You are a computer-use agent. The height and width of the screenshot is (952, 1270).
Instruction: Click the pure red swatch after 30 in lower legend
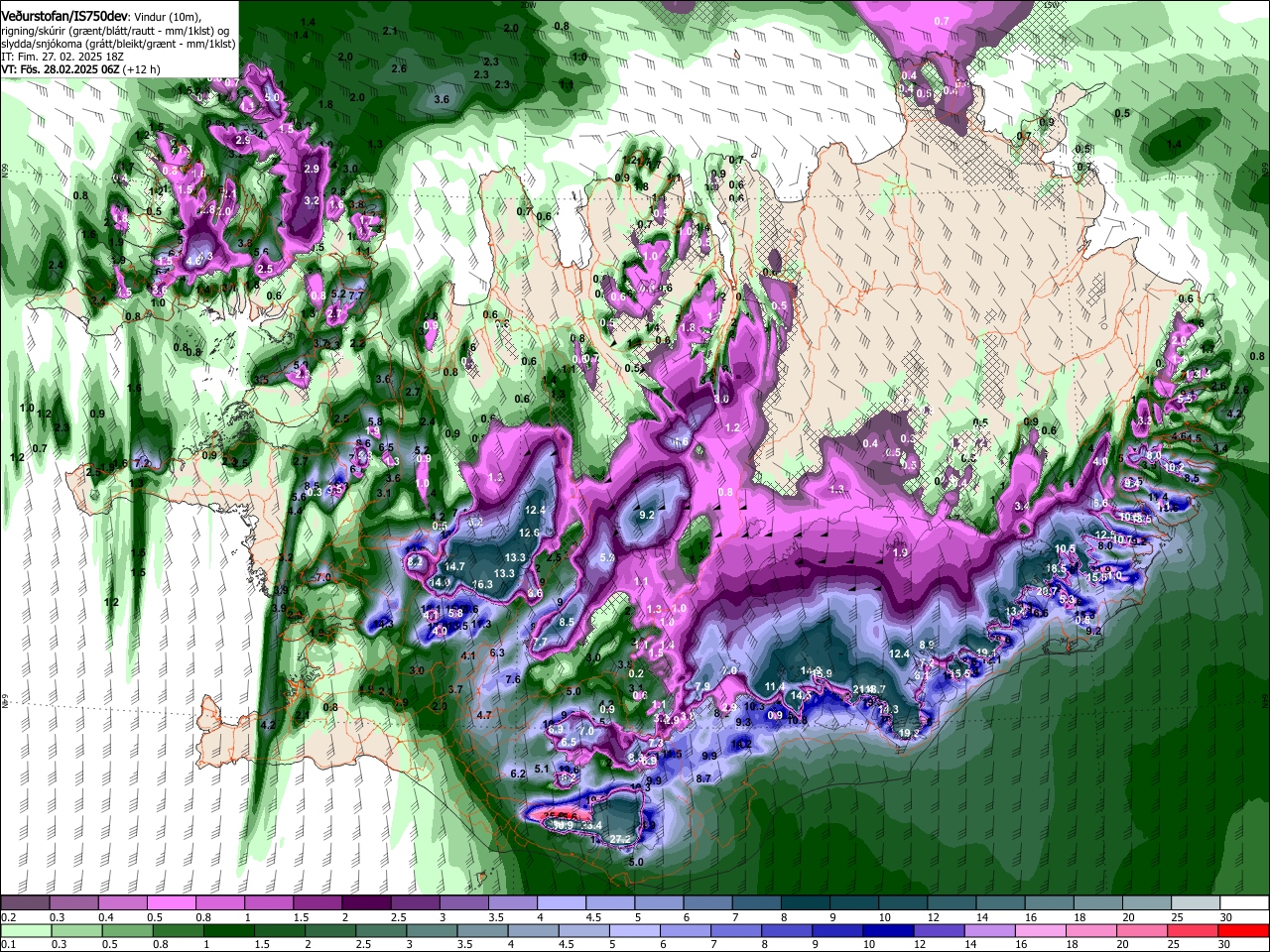click(x=1244, y=931)
